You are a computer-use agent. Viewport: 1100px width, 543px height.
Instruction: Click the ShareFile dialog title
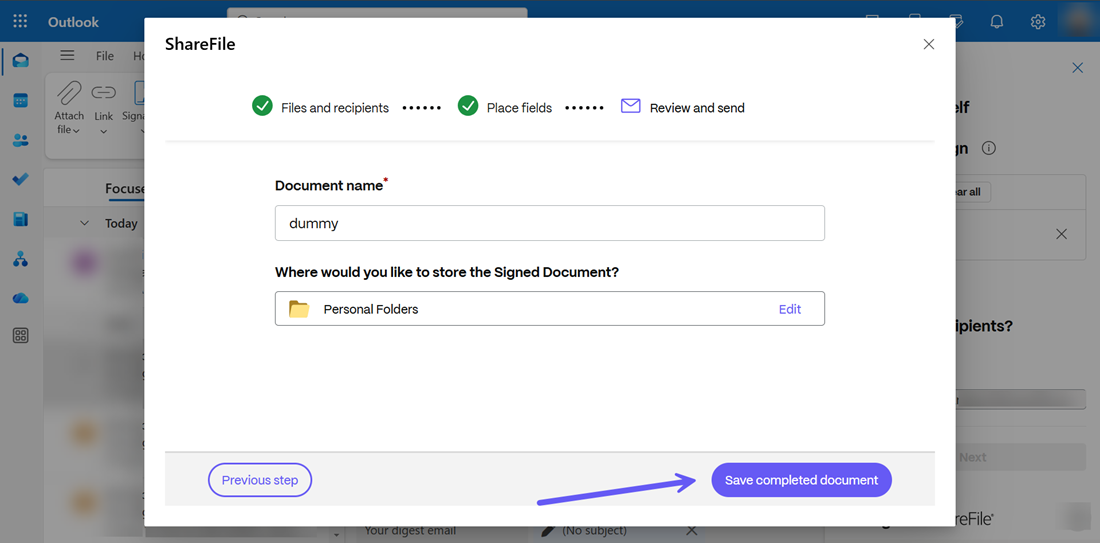[200, 44]
